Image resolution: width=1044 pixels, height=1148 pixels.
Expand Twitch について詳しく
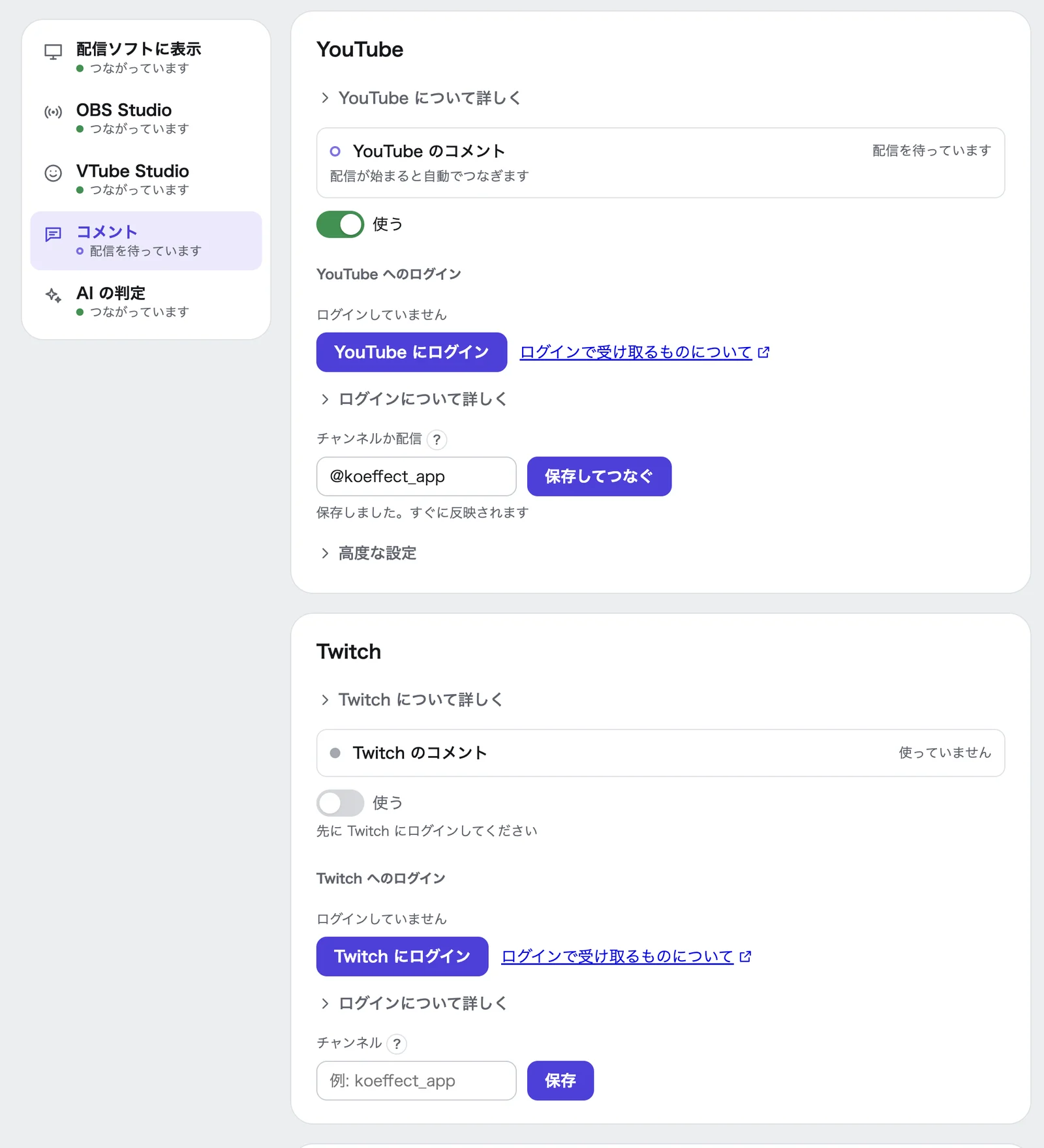(x=411, y=700)
